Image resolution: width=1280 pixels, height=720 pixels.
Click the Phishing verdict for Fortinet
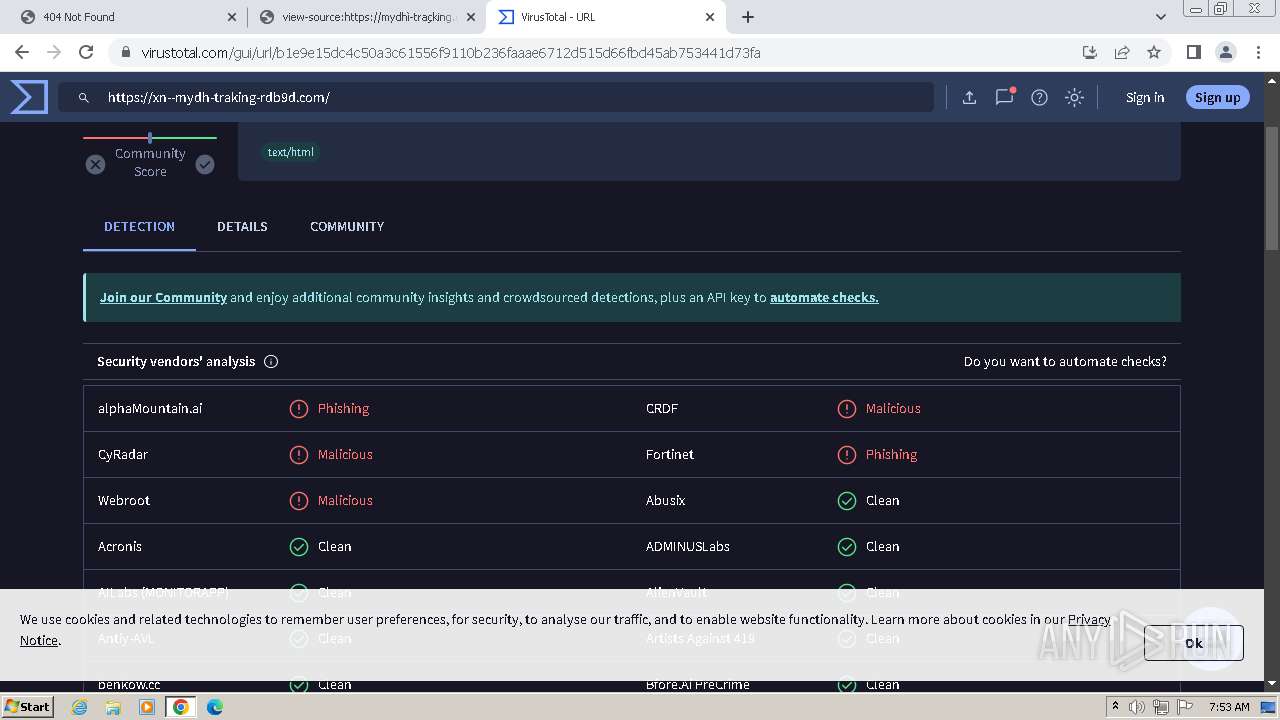point(891,454)
